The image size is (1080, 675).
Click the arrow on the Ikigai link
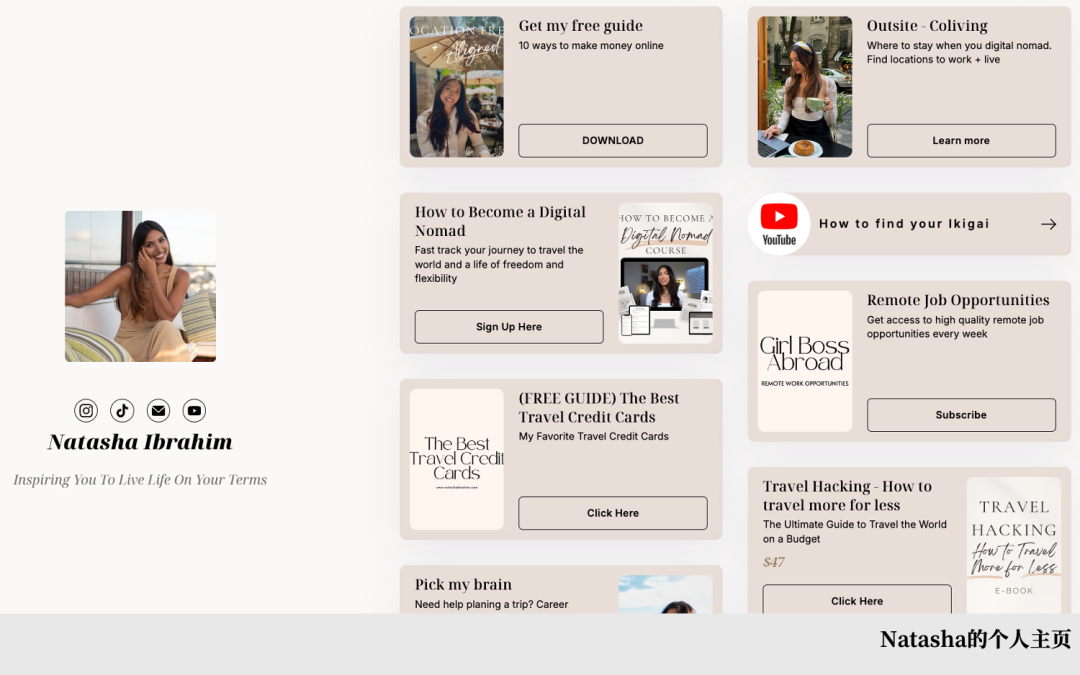pos(1048,224)
